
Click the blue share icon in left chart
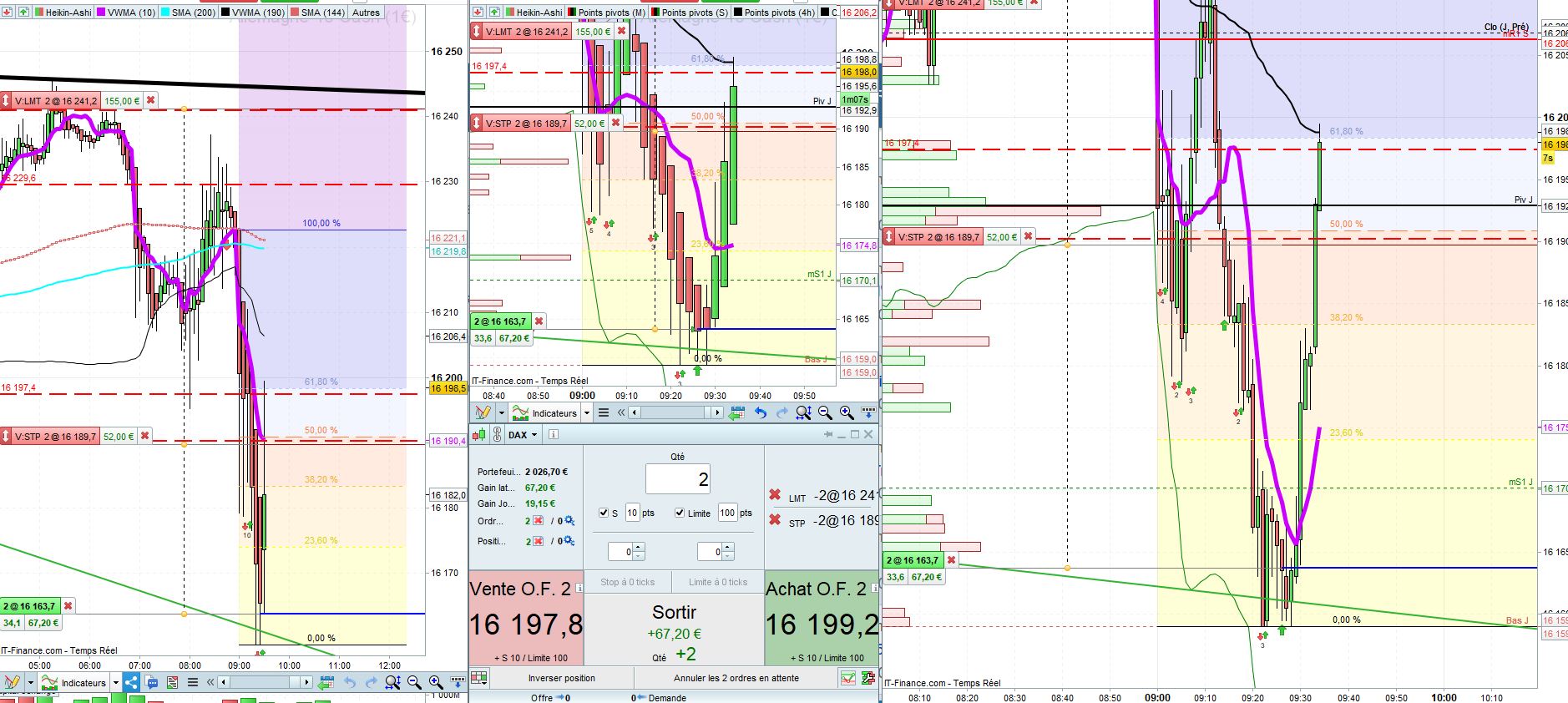click(x=132, y=682)
